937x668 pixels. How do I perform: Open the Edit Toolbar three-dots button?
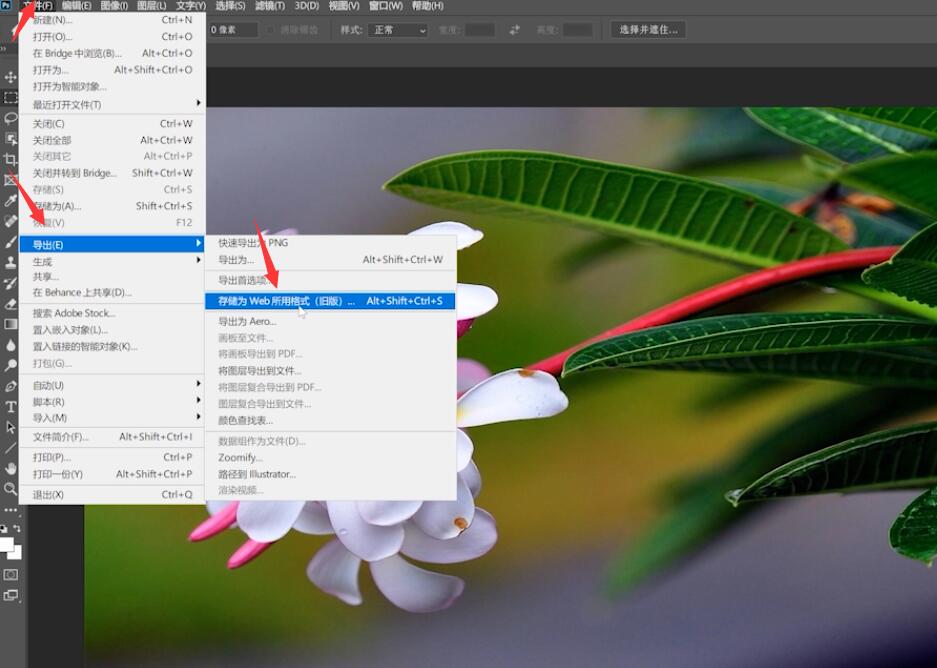[10, 510]
